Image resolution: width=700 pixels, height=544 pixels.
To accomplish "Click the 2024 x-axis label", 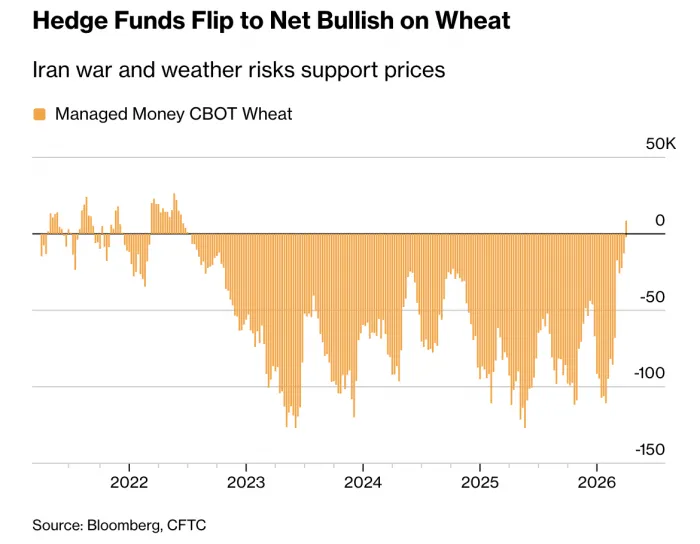I will (362, 482).
